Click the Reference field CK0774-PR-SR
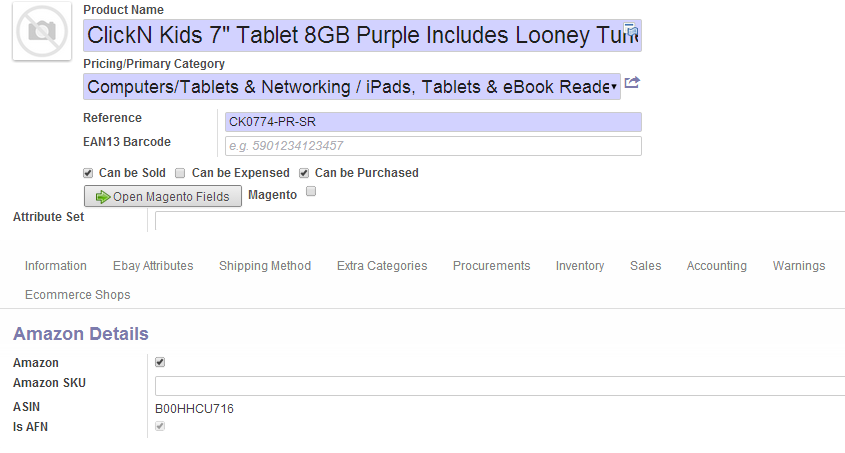Image resolution: width=845 pixels, height=453 pixels. pos(433,122)
